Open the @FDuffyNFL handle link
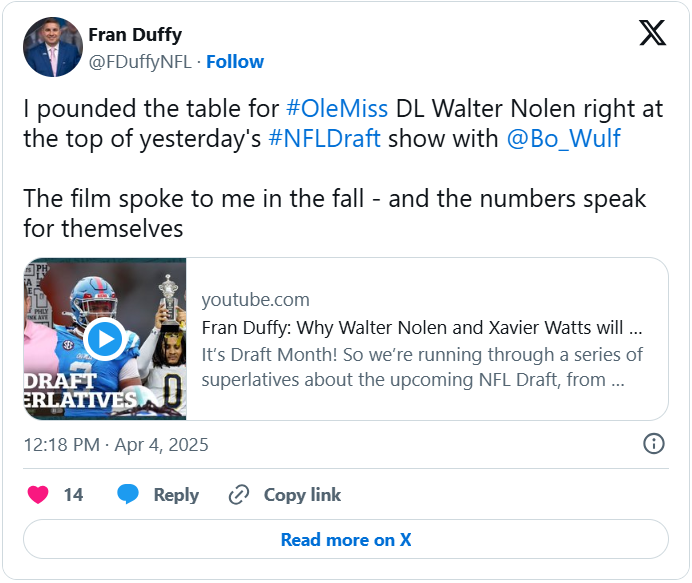 [140, 62]
